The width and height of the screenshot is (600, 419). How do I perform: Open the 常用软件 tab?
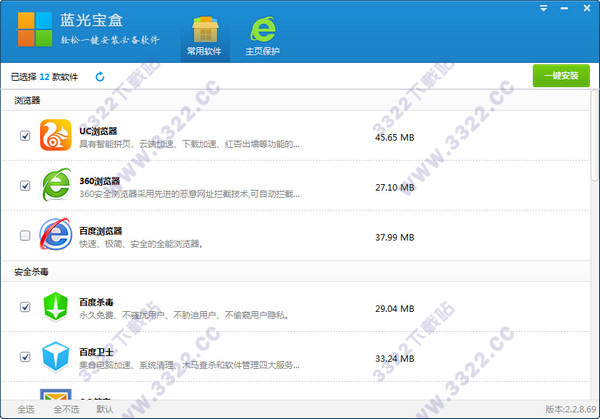(205, 37)
